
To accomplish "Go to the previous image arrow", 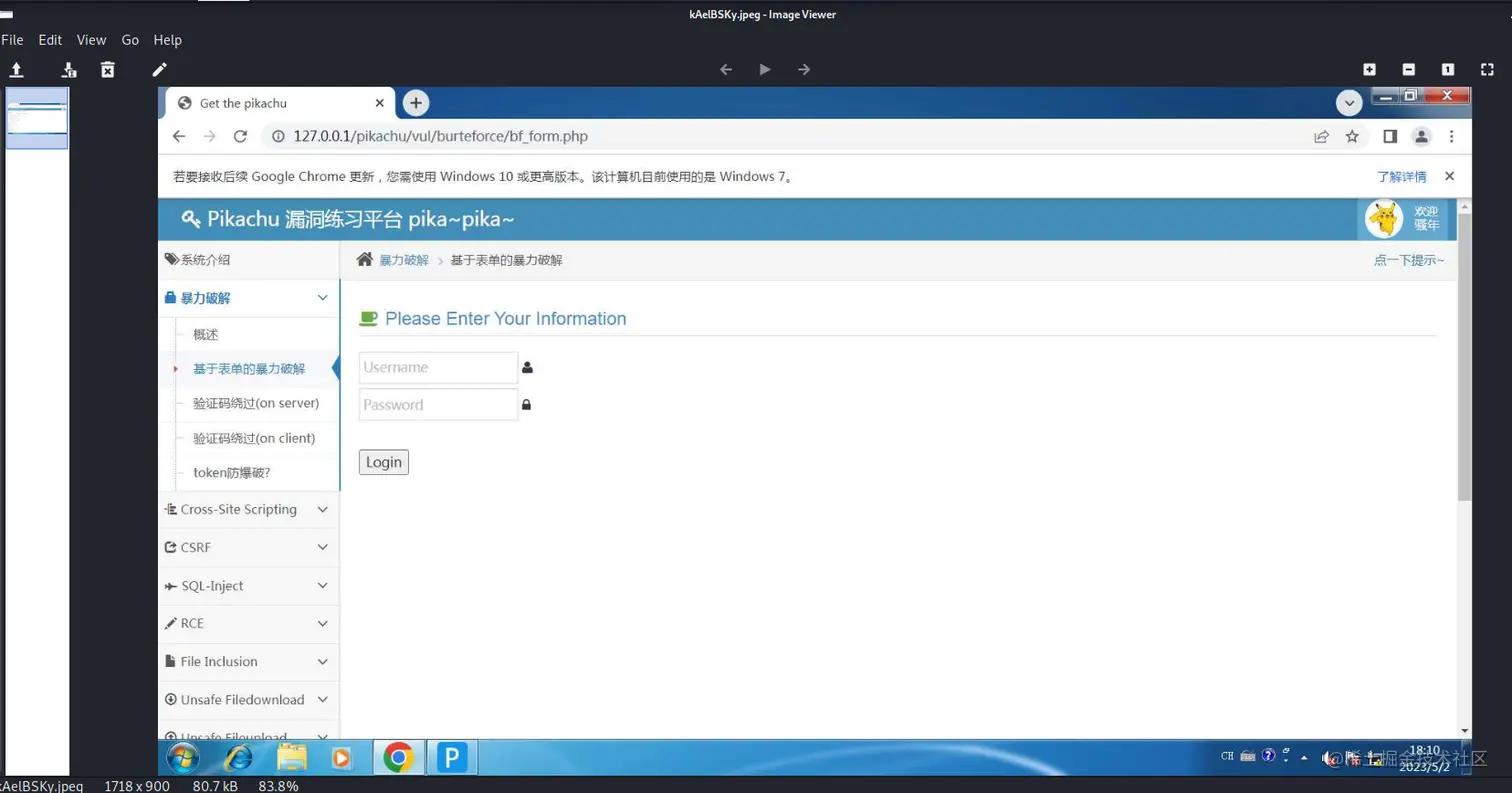I will [726, 69].
